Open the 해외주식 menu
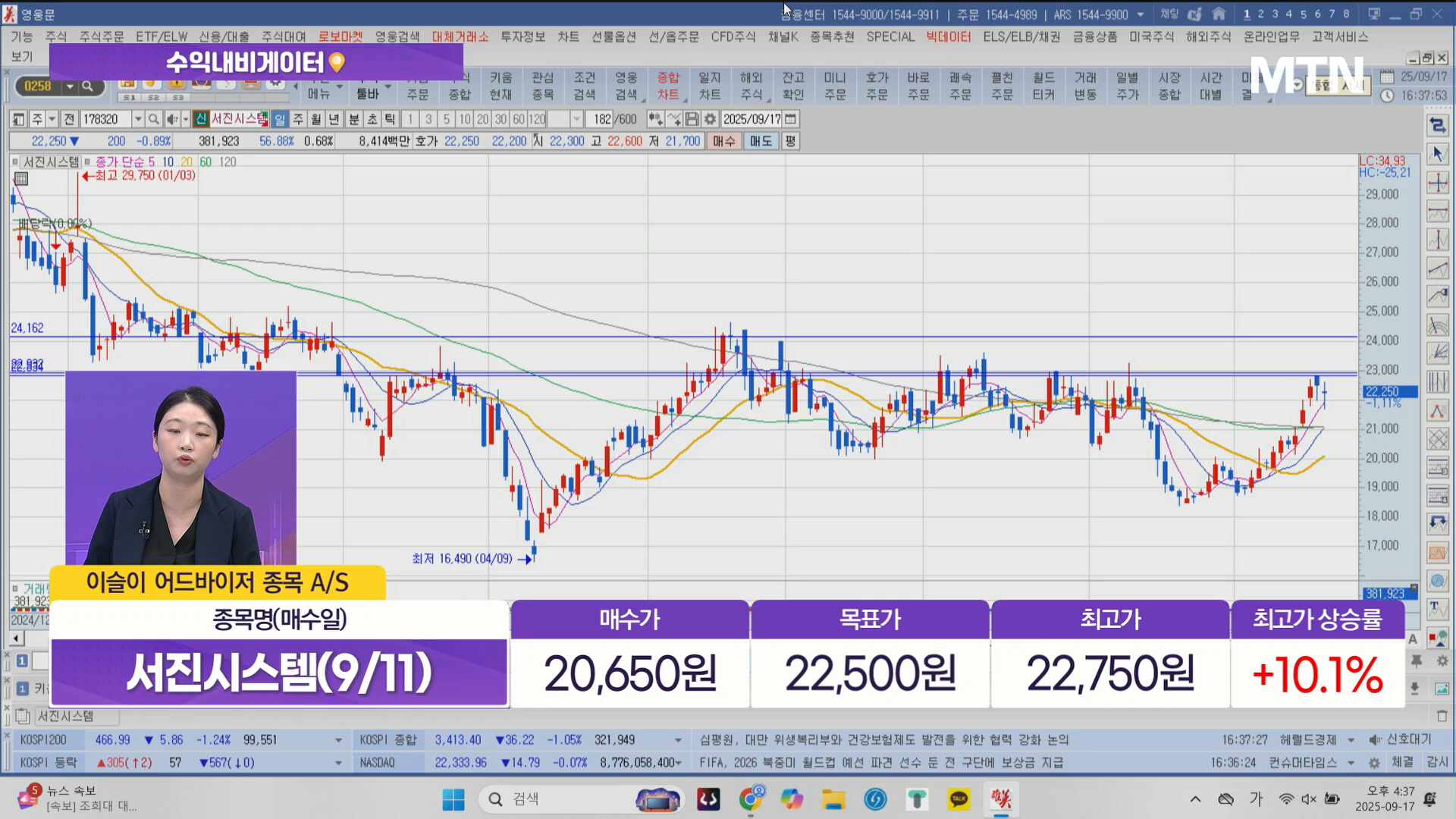 (1209, 36)
